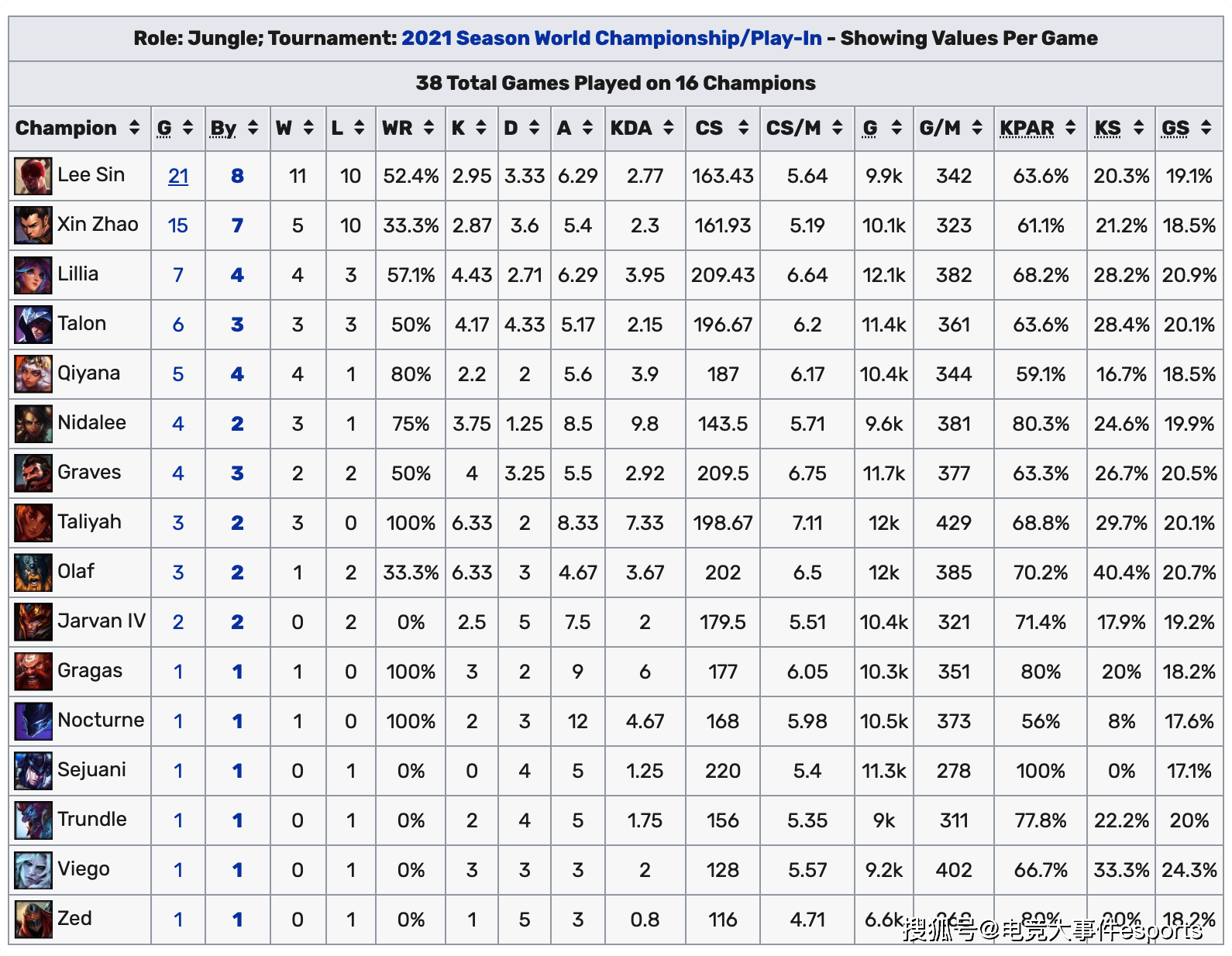Click Sejuani's 100% KPAR value
This screenshot has width=1232, height=956.
[1041, 772]
